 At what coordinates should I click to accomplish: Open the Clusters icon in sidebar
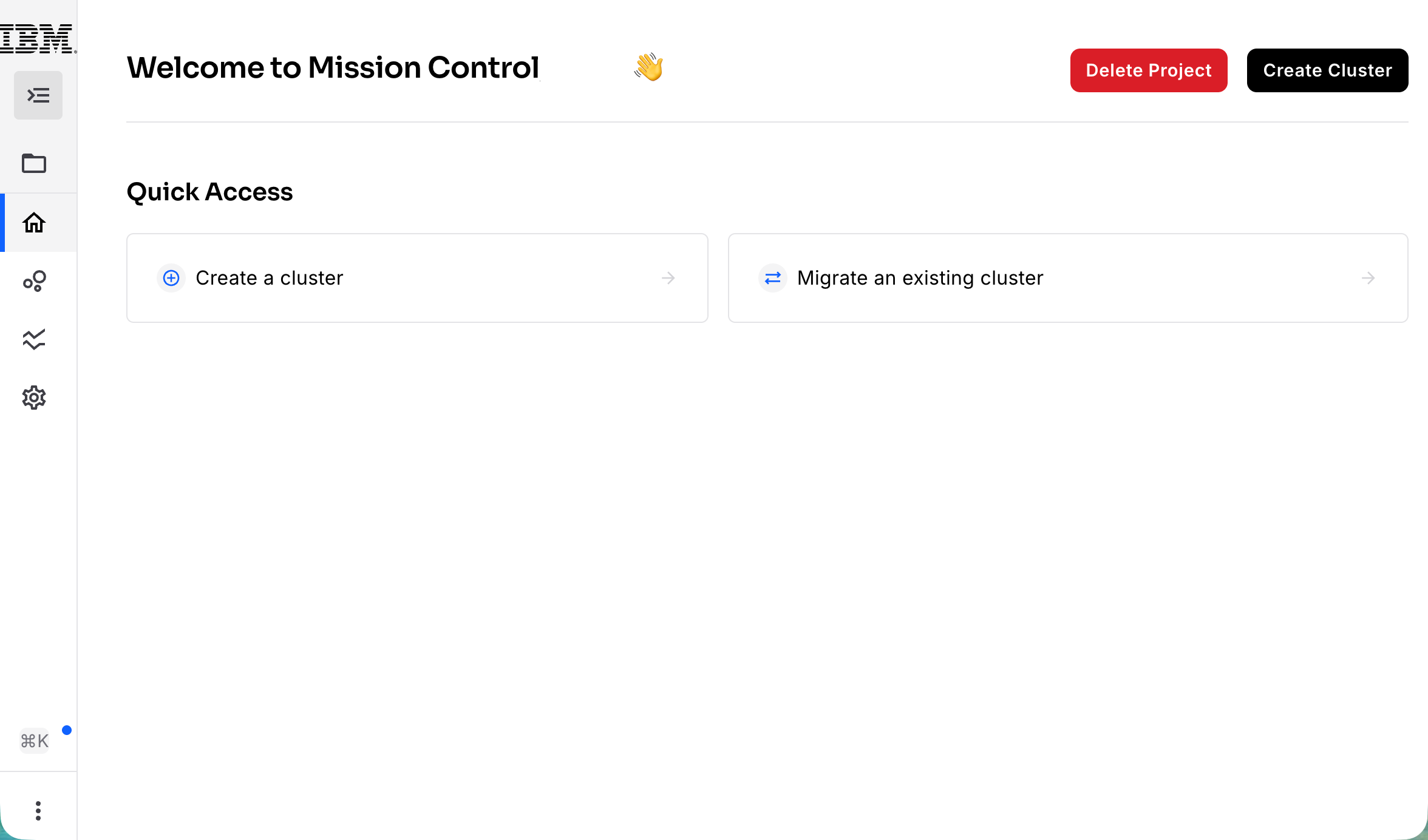[x=34, y=281]
